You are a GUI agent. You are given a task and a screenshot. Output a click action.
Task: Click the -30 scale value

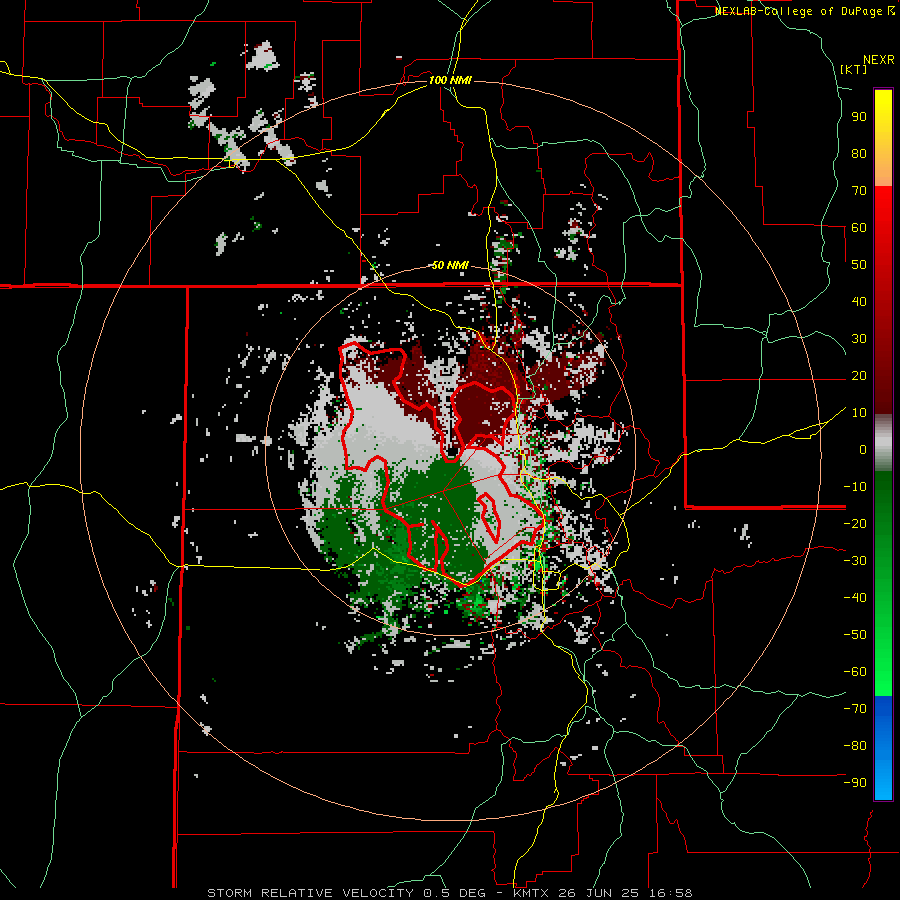click(x=855, y=561)
